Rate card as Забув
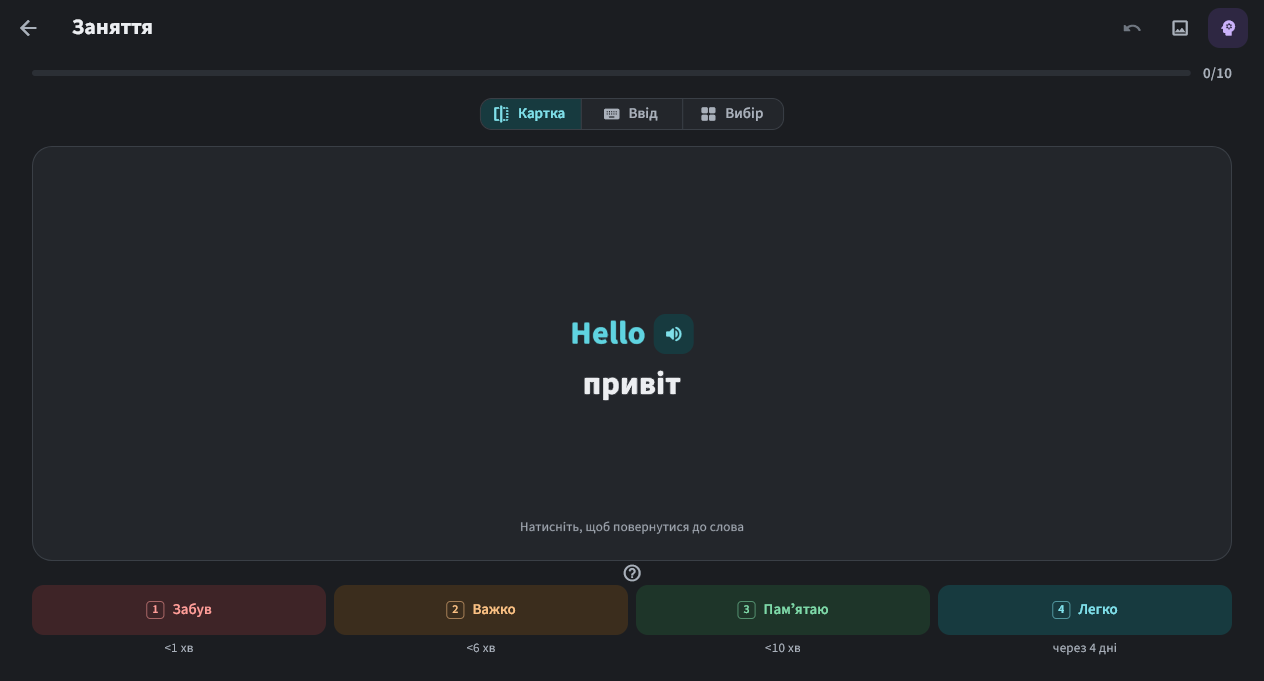The image size is (1264, 681). pos(179,610)
